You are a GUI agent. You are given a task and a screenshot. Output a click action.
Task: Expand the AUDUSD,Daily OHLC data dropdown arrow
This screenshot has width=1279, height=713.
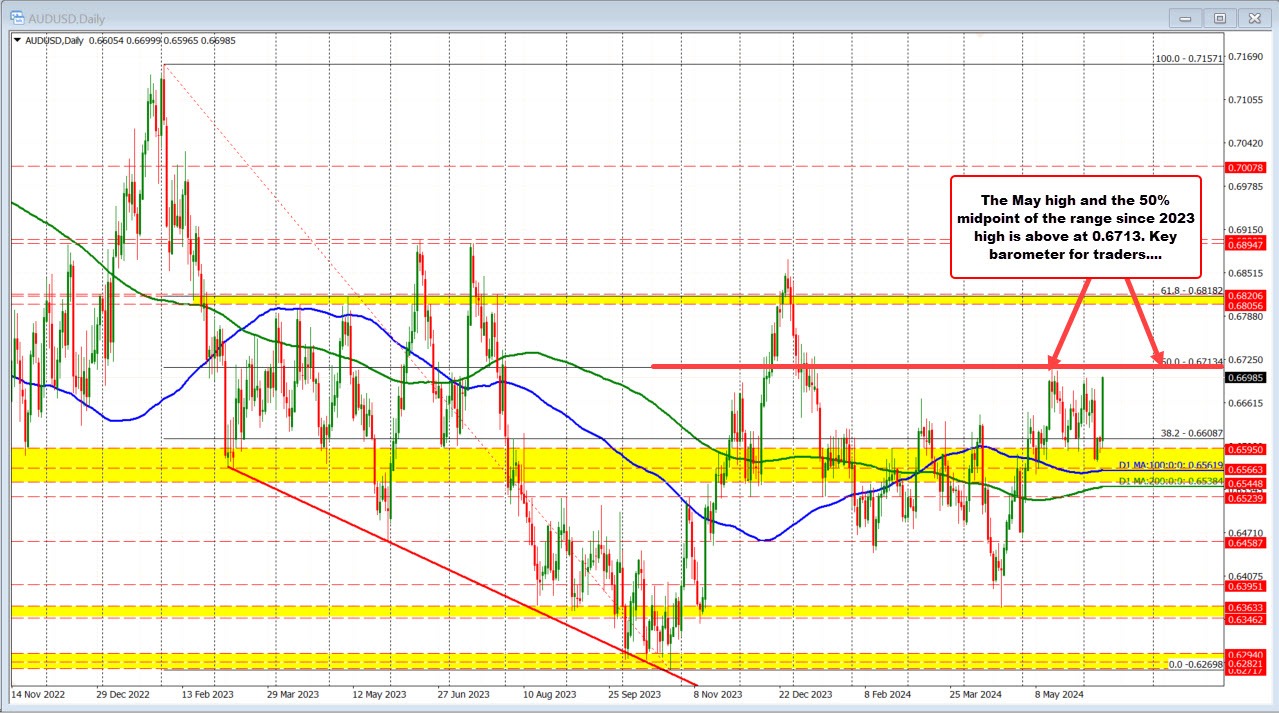[x=19, y=41]
